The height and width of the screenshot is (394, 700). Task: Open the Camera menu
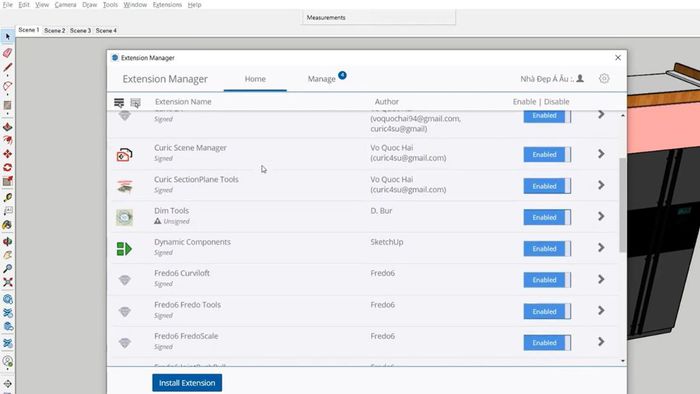65,4
